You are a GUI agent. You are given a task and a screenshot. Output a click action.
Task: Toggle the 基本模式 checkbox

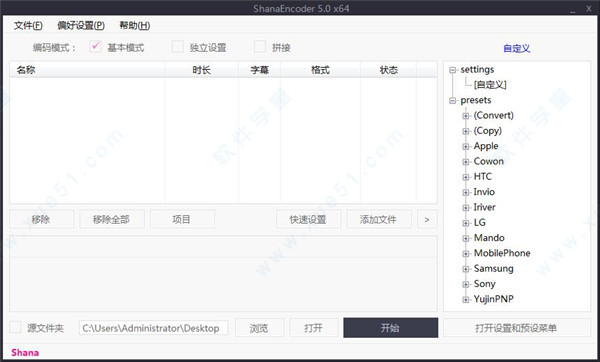click(95, 47)
